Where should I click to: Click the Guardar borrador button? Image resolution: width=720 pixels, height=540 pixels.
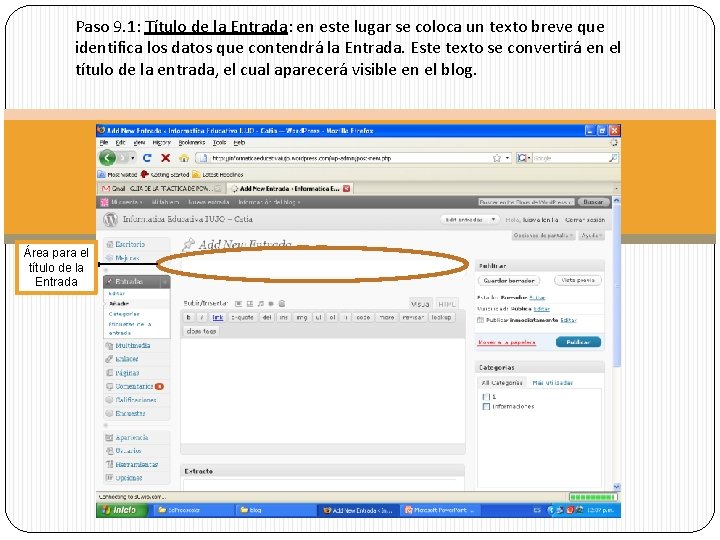click(x=509, y=281)
